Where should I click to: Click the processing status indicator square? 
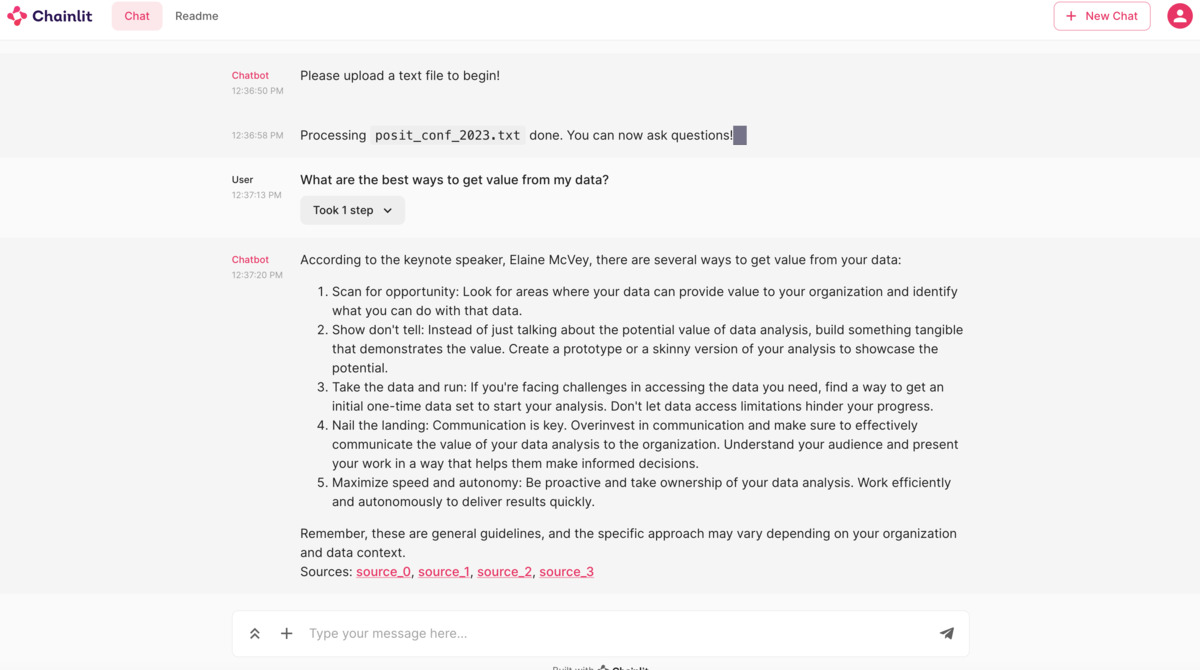(x=739, y=134)
